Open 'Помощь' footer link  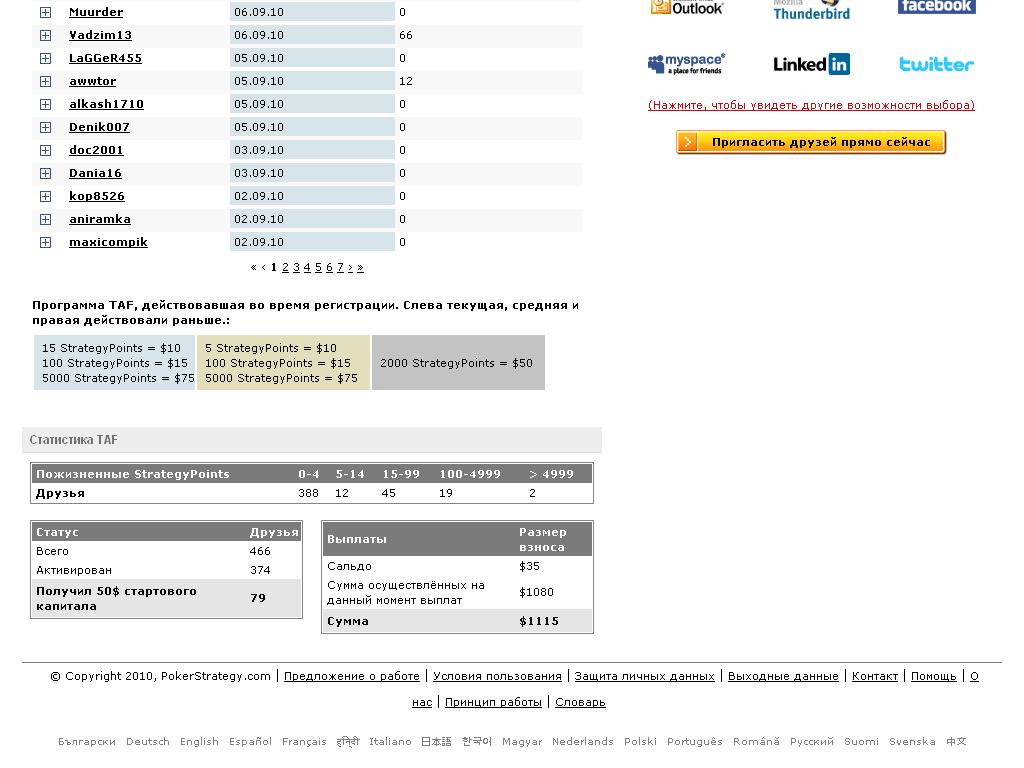pos(934,677)
